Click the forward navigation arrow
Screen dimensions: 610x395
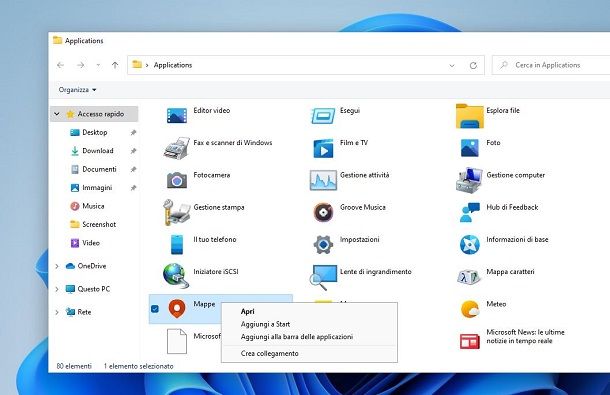81,65
